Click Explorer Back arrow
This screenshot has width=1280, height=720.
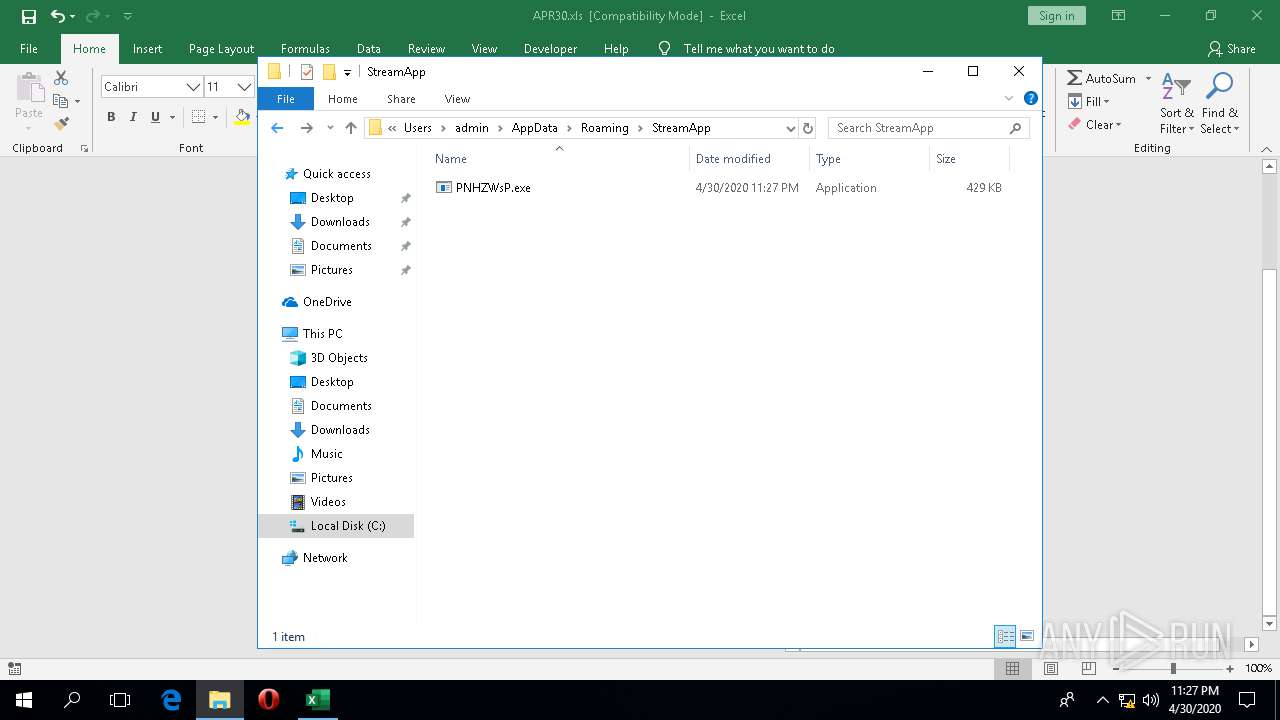tap(278, 128)
